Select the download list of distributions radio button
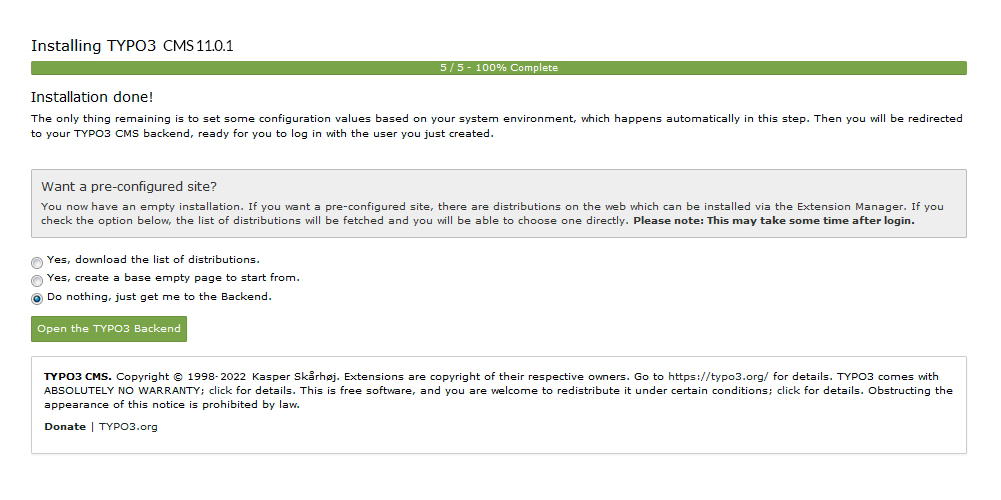 (x=37, y=262)
